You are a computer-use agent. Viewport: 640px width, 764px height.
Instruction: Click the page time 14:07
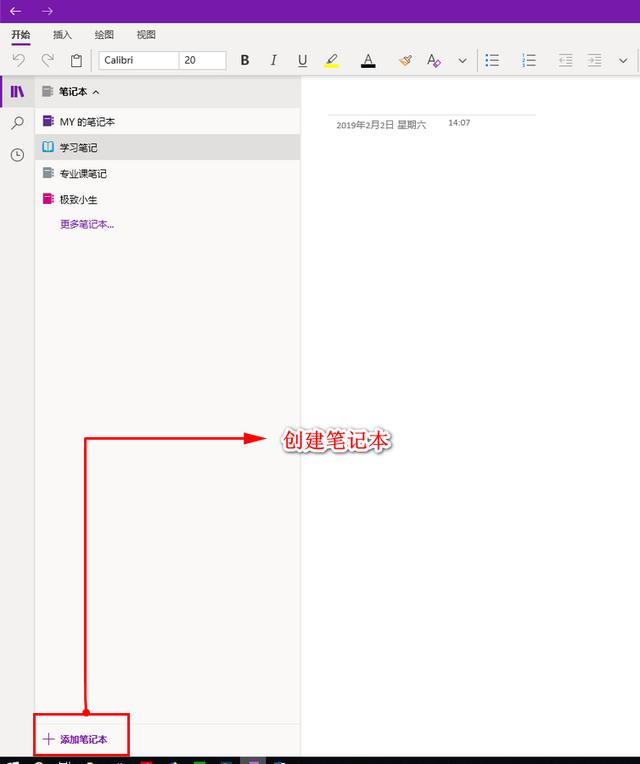tap(459, 123)
